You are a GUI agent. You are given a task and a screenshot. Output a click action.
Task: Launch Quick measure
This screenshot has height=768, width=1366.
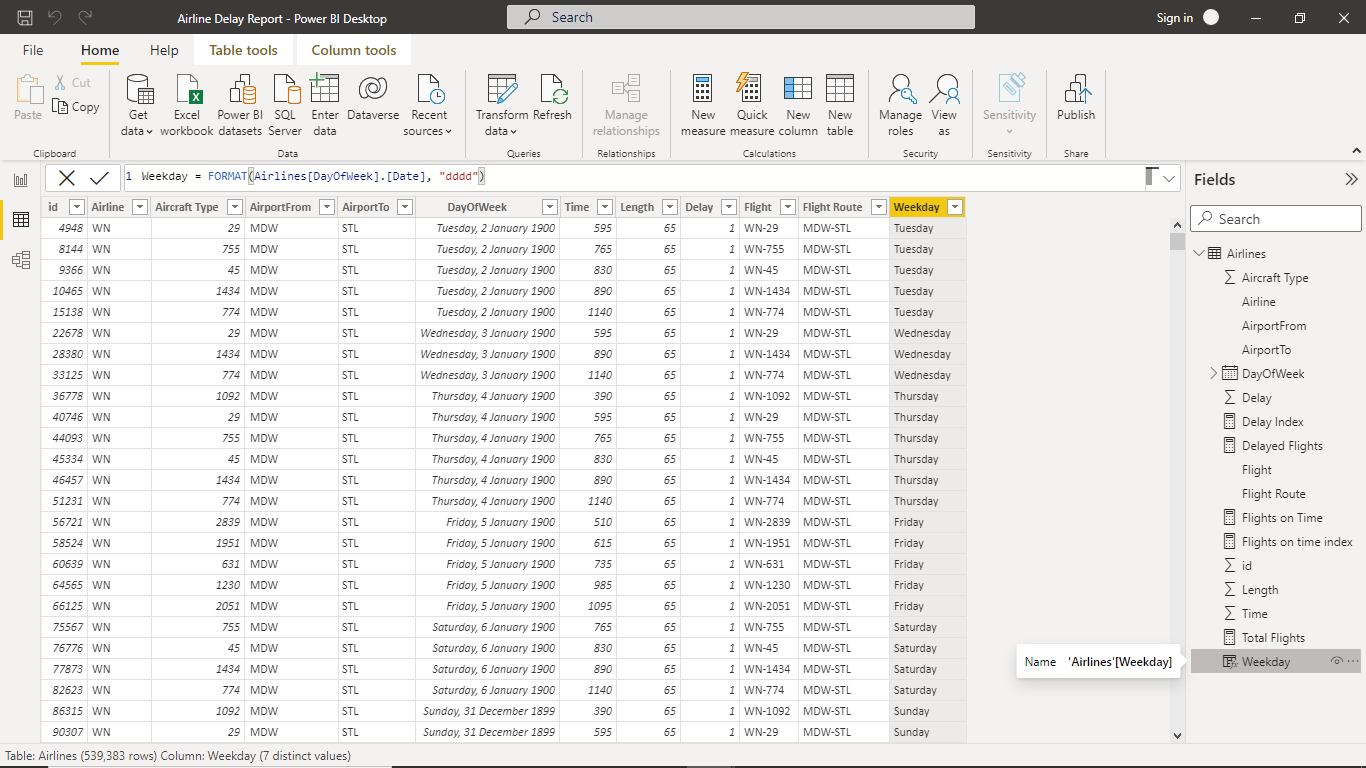pyautogui.click(x=750, y=104)
